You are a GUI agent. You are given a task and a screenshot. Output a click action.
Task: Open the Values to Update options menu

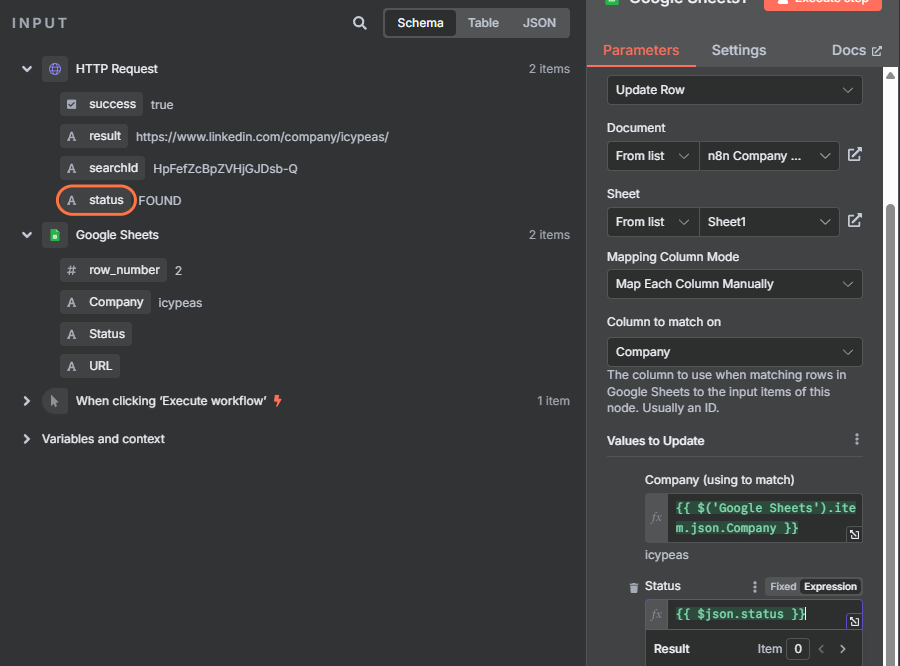point(856,439)
